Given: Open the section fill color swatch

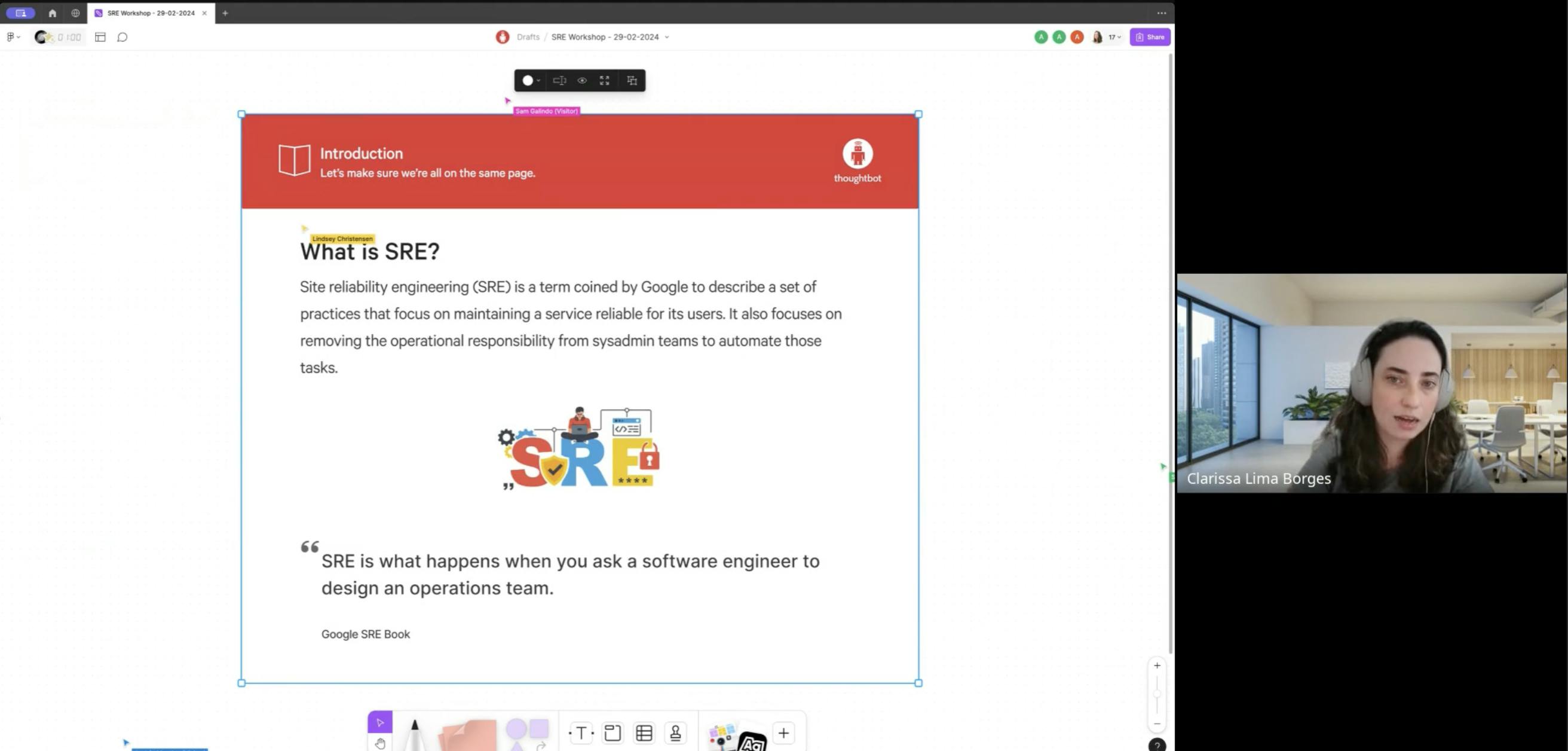Looking at the screenshot, I should pyautogui.click(x=528, y=80).
